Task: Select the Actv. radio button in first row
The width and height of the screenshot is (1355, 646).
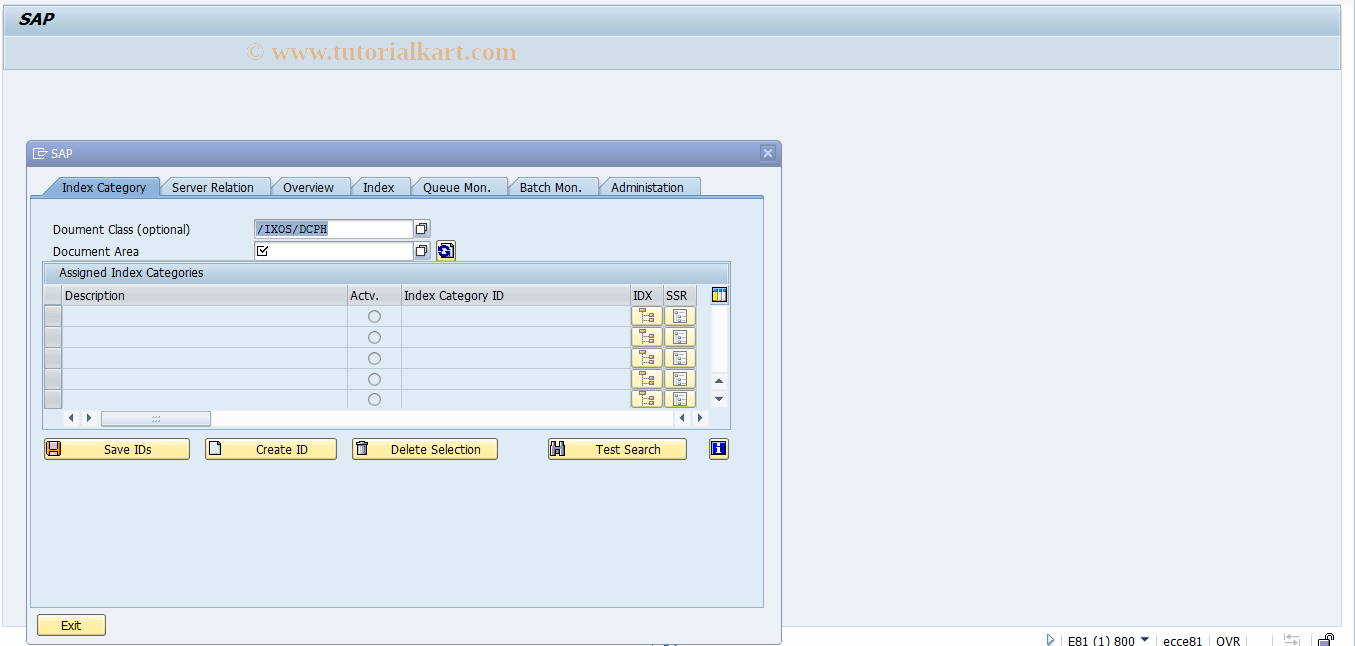Action: (x=374, y=315)
